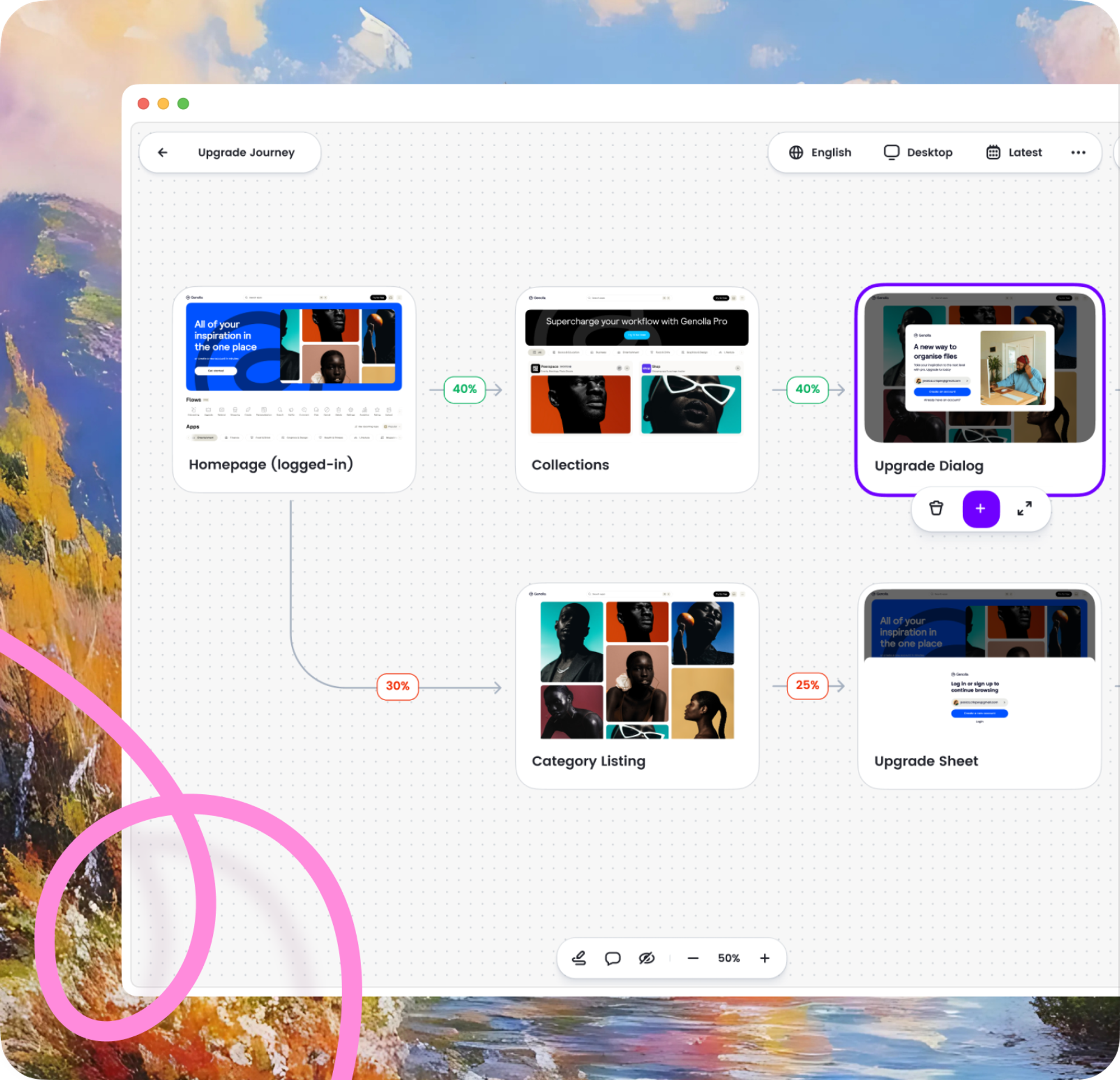Select the comment bubble tool

point(613,958)
